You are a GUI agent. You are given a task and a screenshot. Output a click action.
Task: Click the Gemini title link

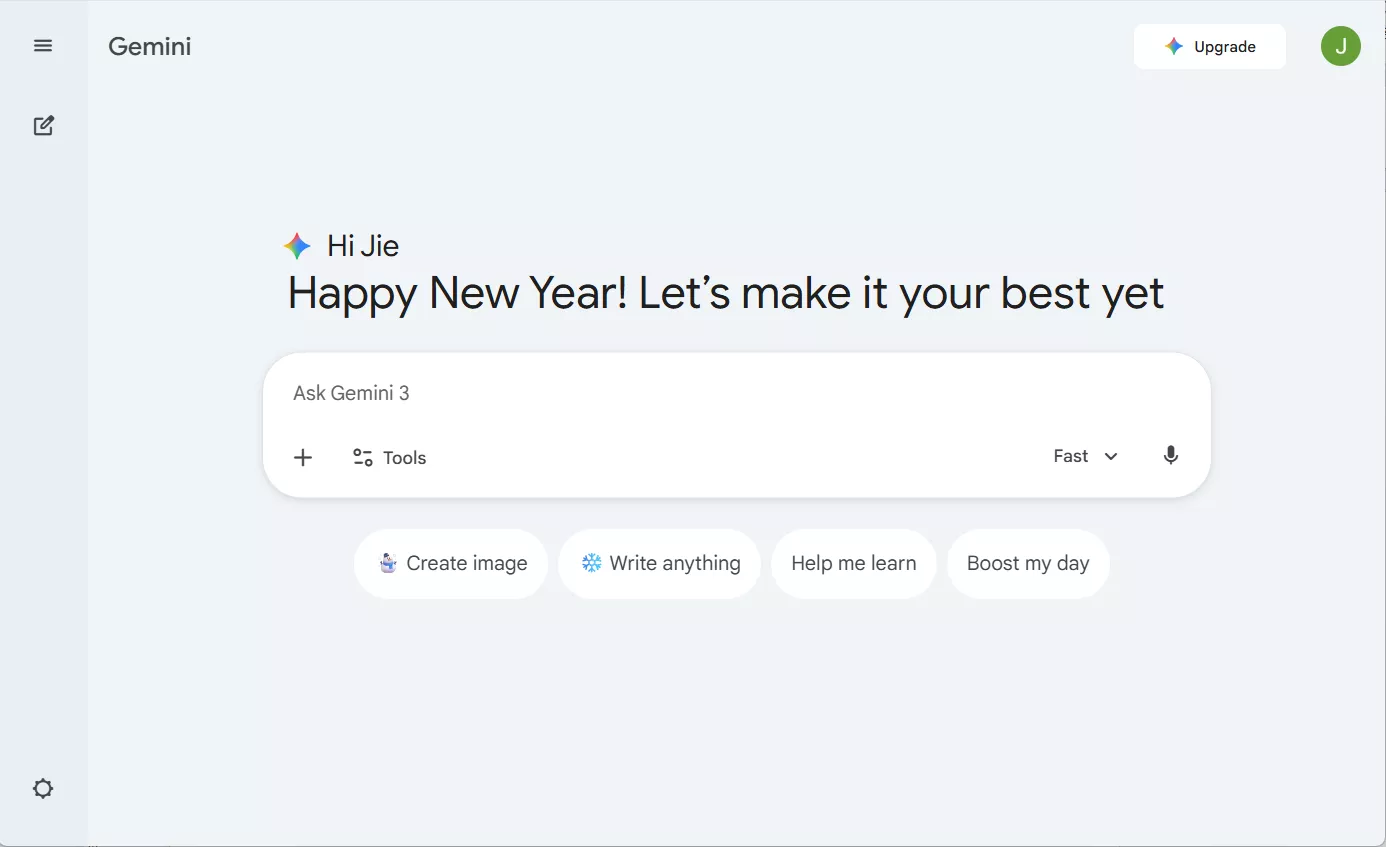point(150,47)
